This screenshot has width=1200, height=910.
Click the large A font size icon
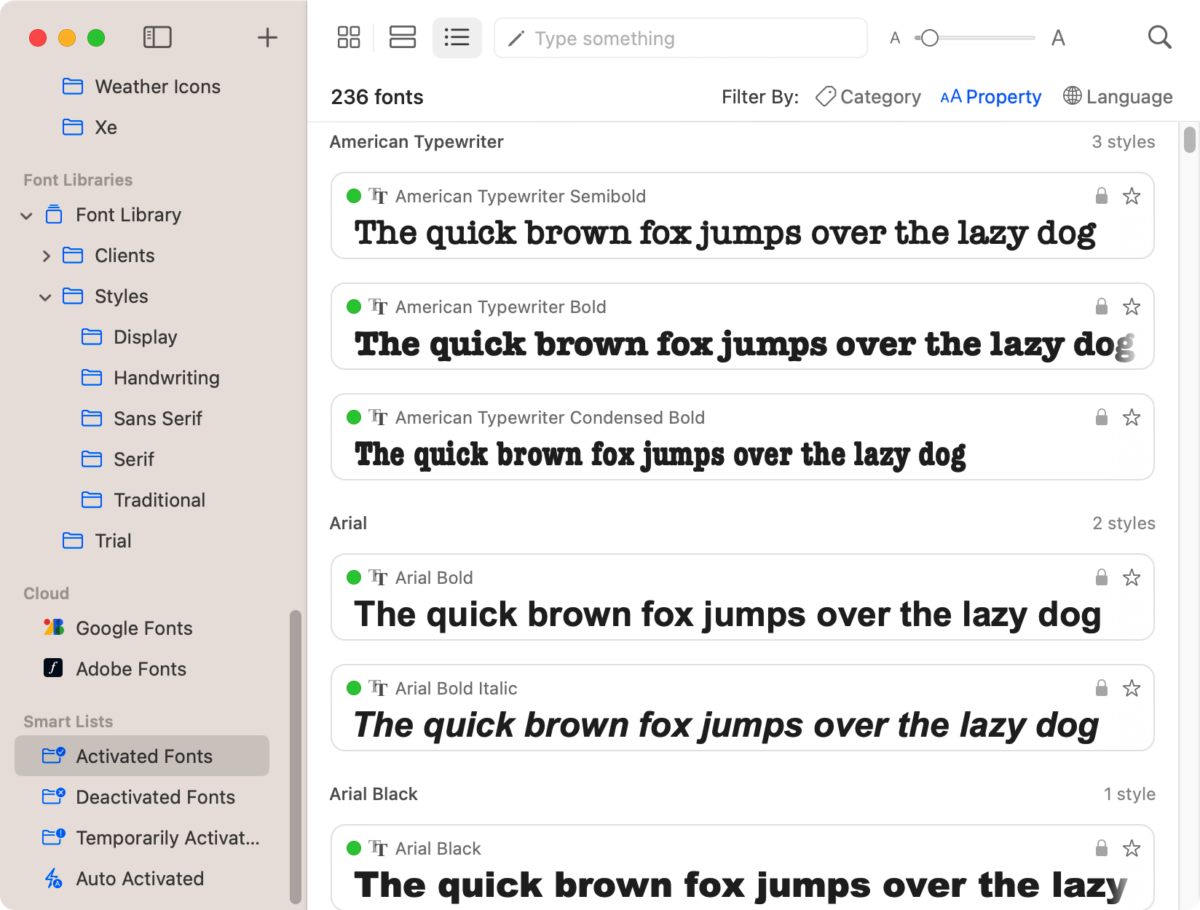(x=1058, y=39)
